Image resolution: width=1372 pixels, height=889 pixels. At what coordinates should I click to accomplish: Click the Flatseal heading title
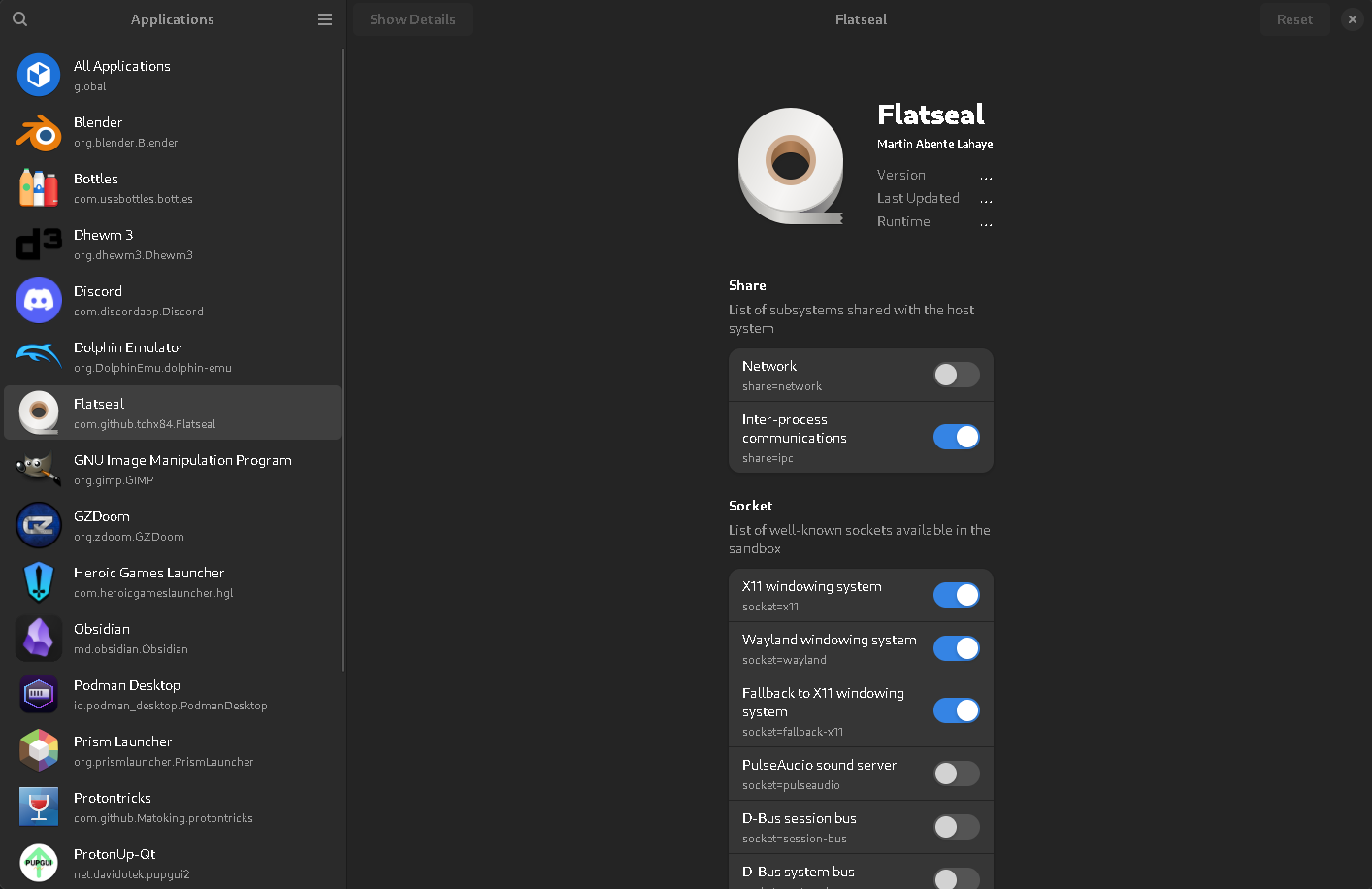[931, 115]
